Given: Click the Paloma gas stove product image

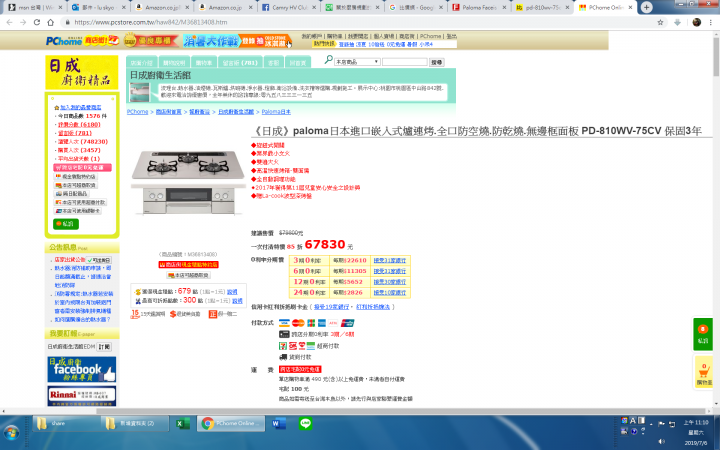Looking at the screenshot, I should pos(188,181).
